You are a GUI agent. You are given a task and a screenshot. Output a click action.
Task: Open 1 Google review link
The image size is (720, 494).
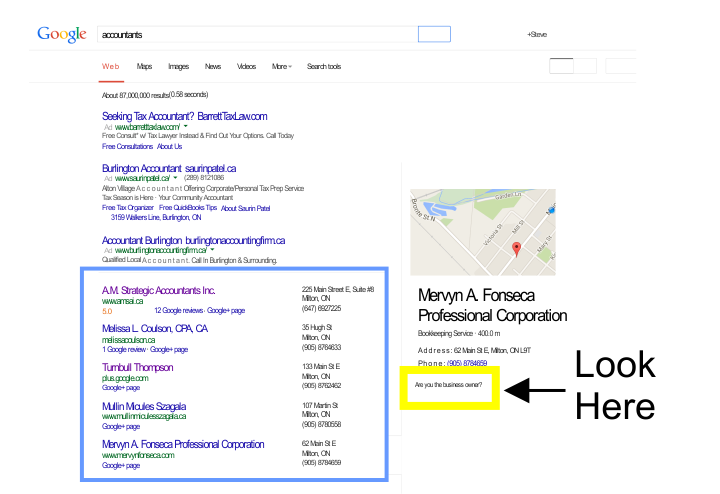tap(124, 350)
